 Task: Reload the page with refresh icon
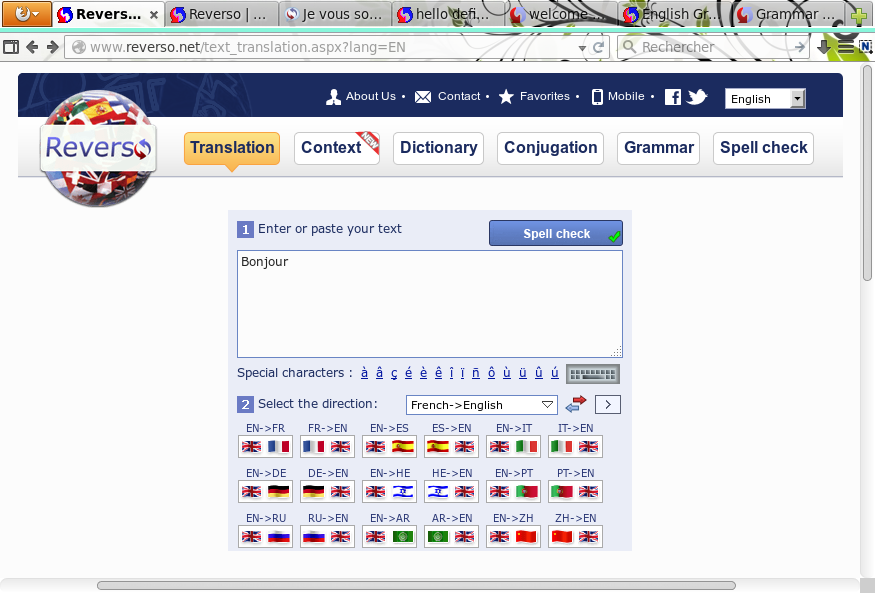click(x=598, y=47)
